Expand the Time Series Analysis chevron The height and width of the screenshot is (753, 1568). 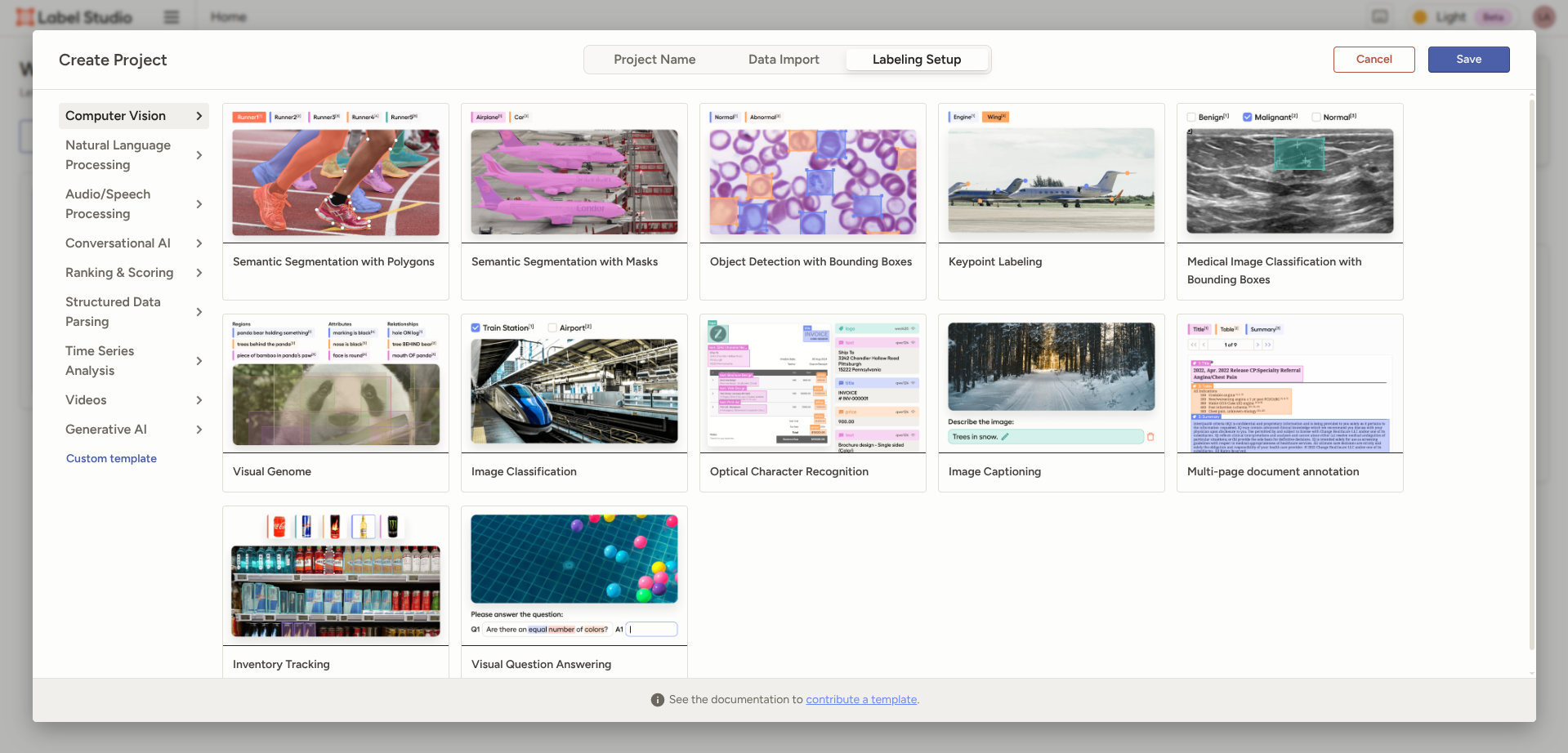(199, 361)
